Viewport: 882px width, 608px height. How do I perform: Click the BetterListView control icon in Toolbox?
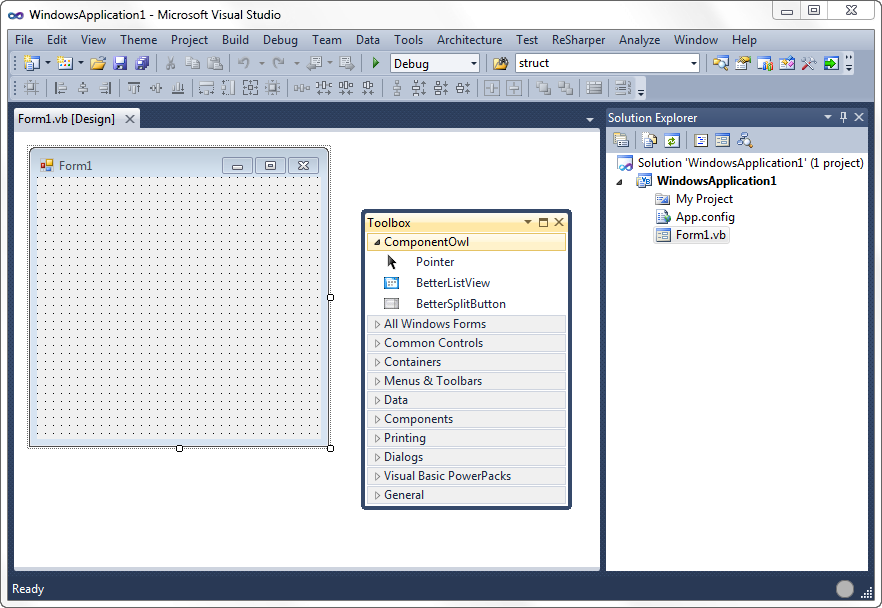tap(392, 283)
